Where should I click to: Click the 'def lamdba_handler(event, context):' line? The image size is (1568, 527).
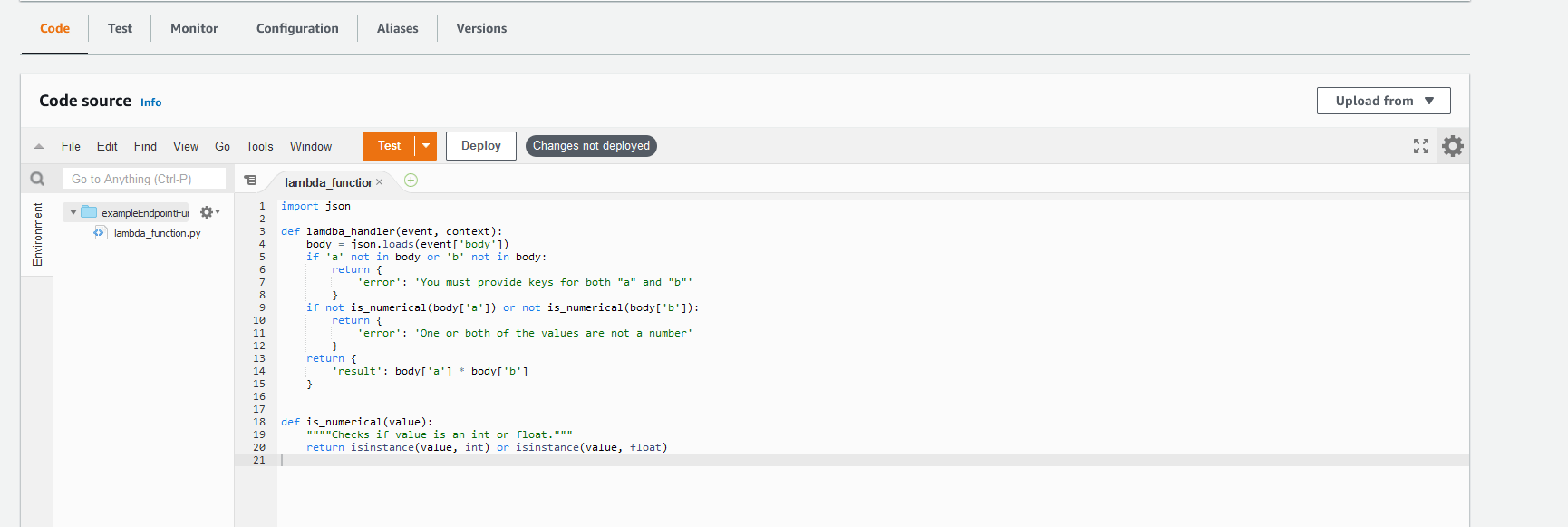click(392, 231)
